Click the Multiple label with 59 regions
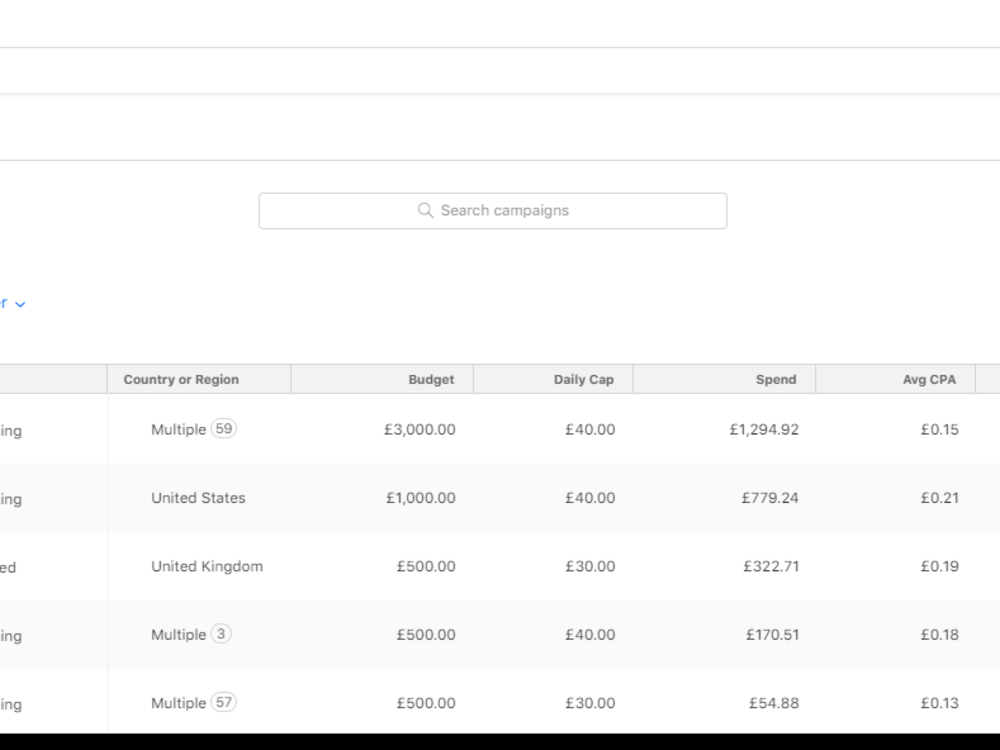Image resolution: width=1000 pixels, height=750 pixels. tap(179, 430)
